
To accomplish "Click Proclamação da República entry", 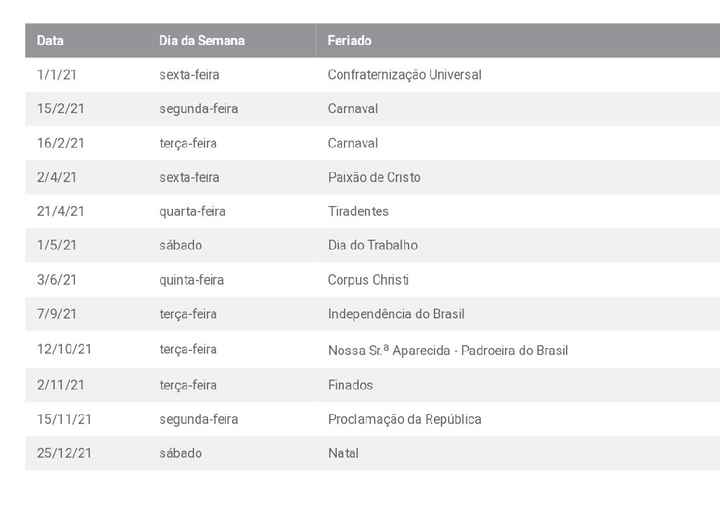I will (405, 419).
